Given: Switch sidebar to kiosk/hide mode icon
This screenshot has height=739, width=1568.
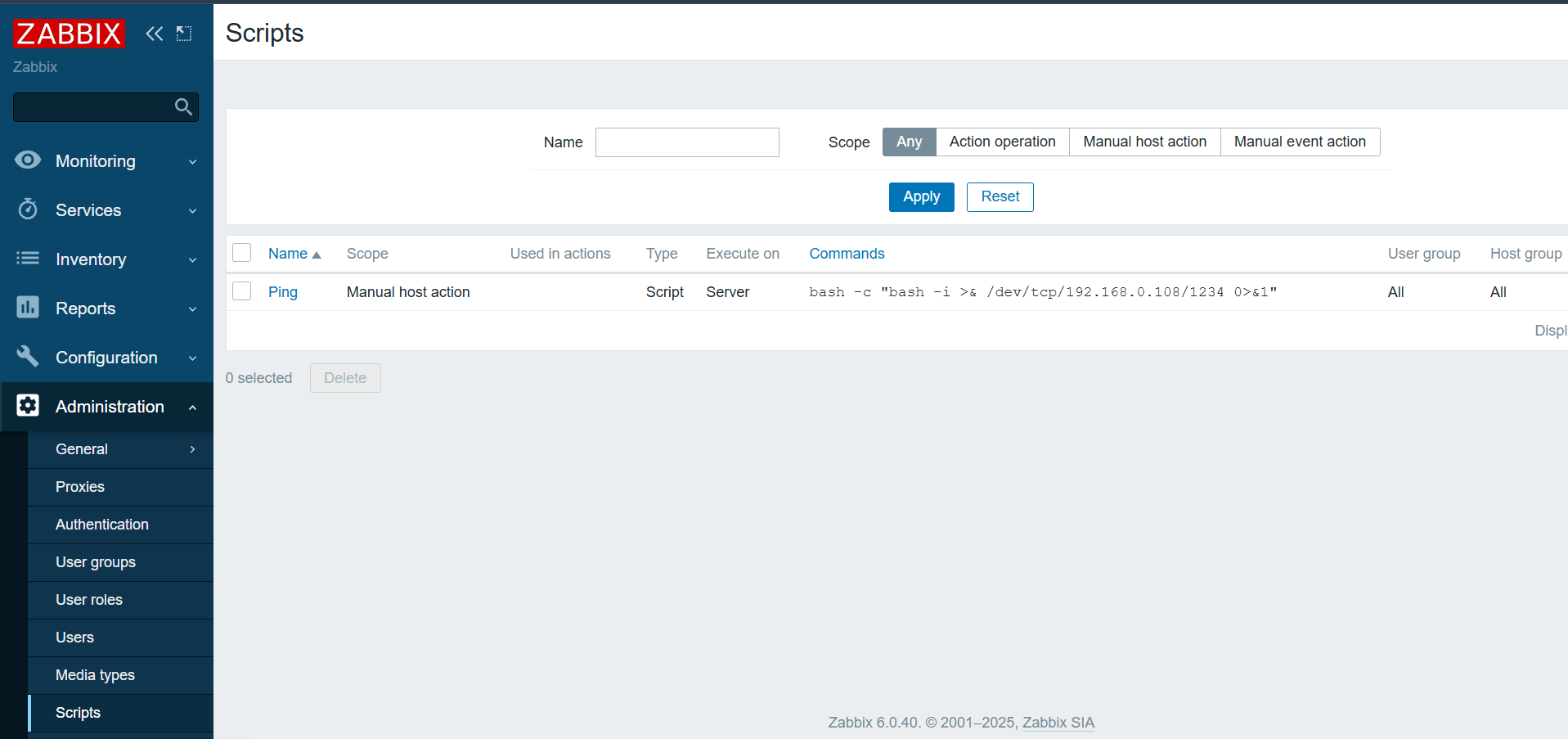Looking at the screenshot, I should tap(184, 34).
